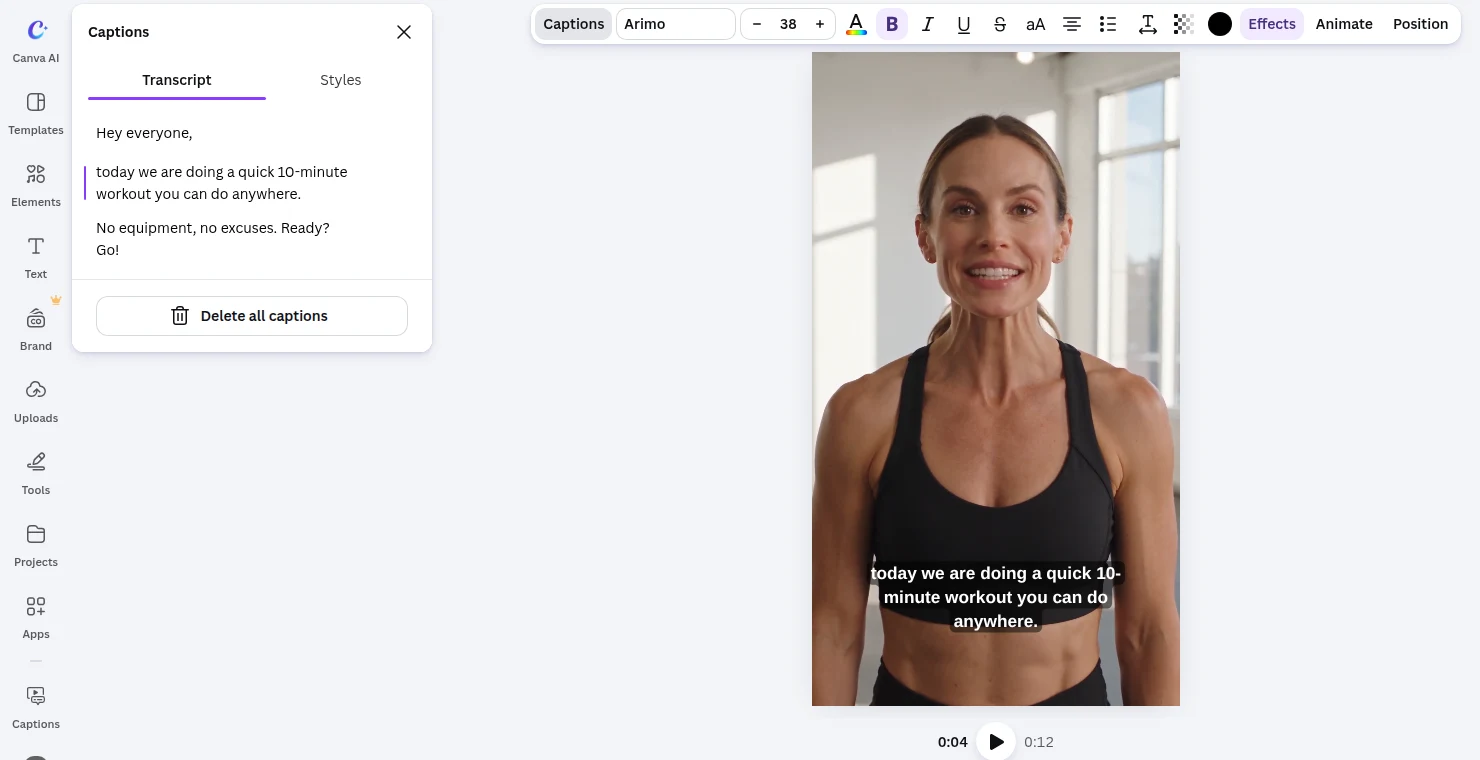Viewport: 1480px width, 760px height.
Task: Switch to the Styles tab
Action: click(x=341, y=80)
